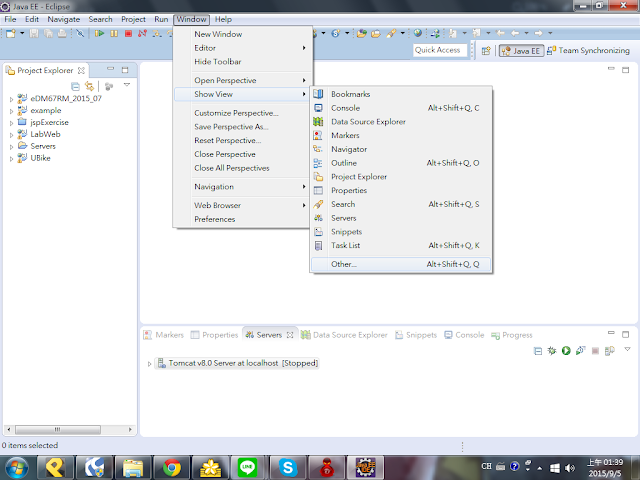Select Task List from Show View submenu
This screenshot has width=640, height=480.
(x=401, y=245)
